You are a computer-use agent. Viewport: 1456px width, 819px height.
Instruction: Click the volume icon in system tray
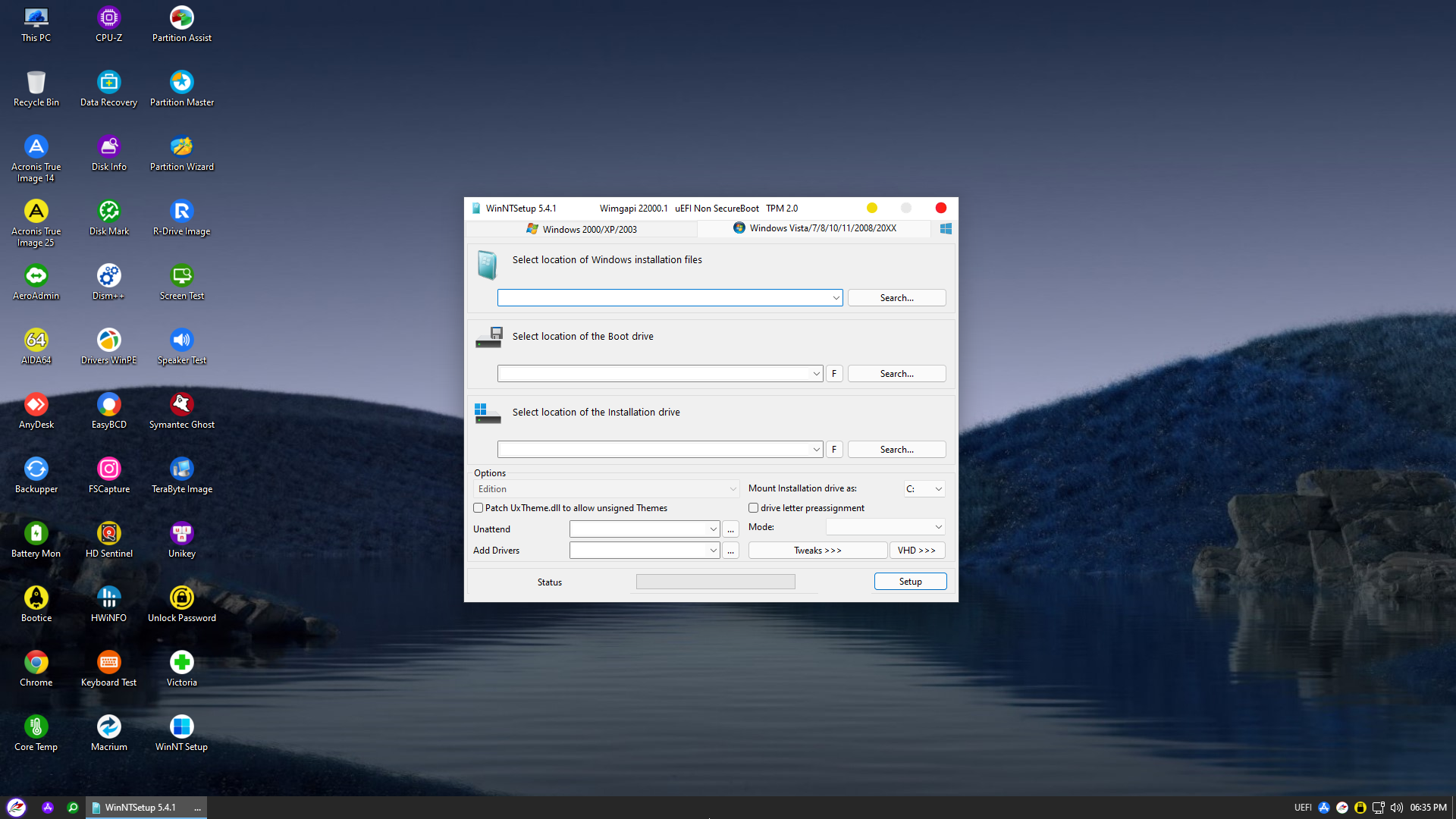click(x=1396, y=808)
